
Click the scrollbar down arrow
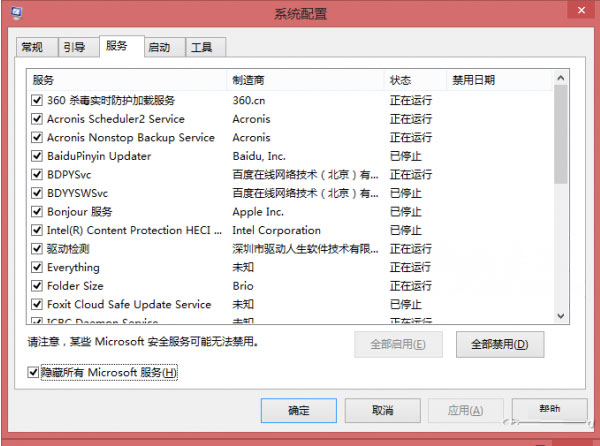pyautogui.click(x=561, y=316)
